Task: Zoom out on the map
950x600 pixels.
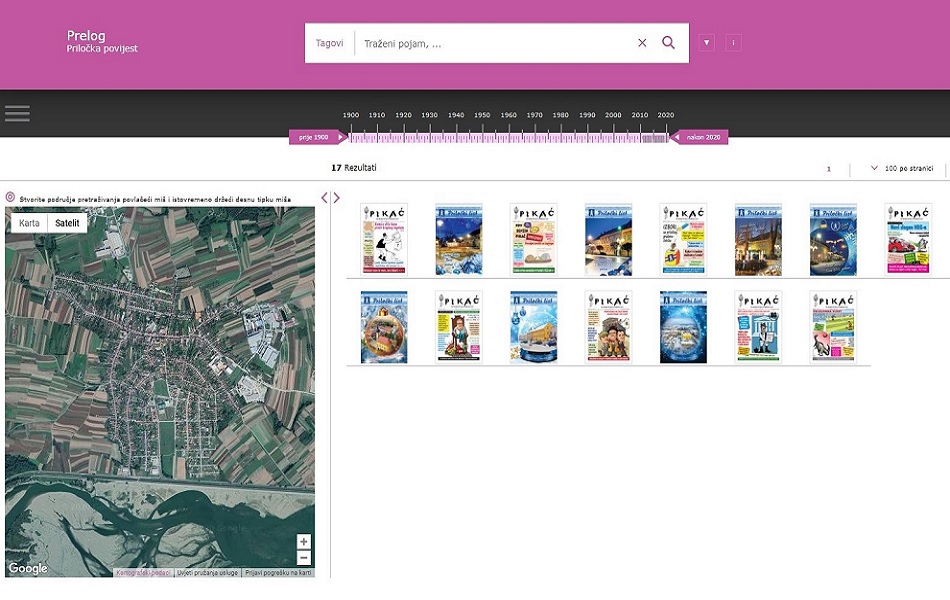Action: 304,558
